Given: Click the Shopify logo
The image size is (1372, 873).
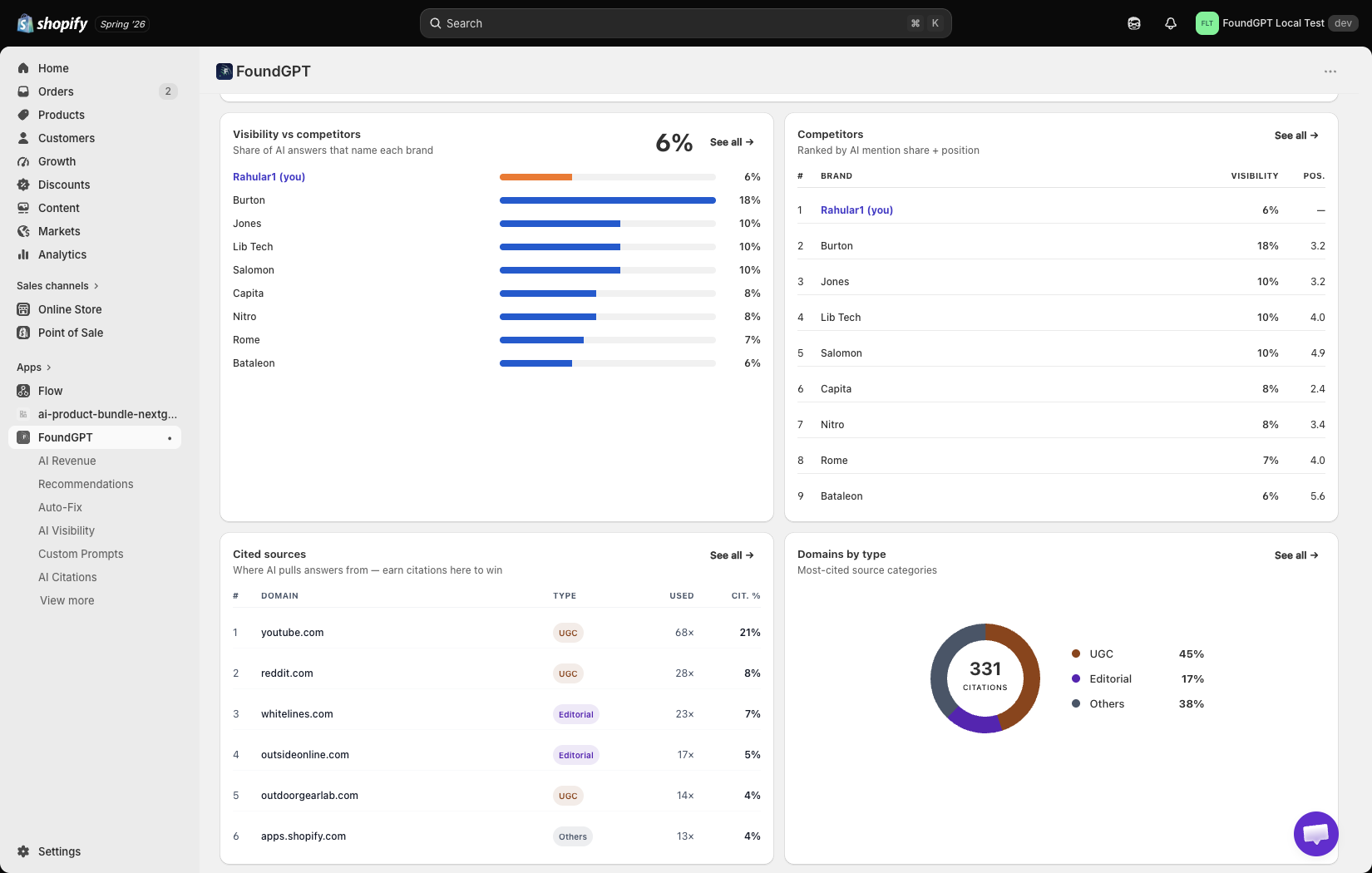Looking at the screenshot, I should tap(52, 23).
